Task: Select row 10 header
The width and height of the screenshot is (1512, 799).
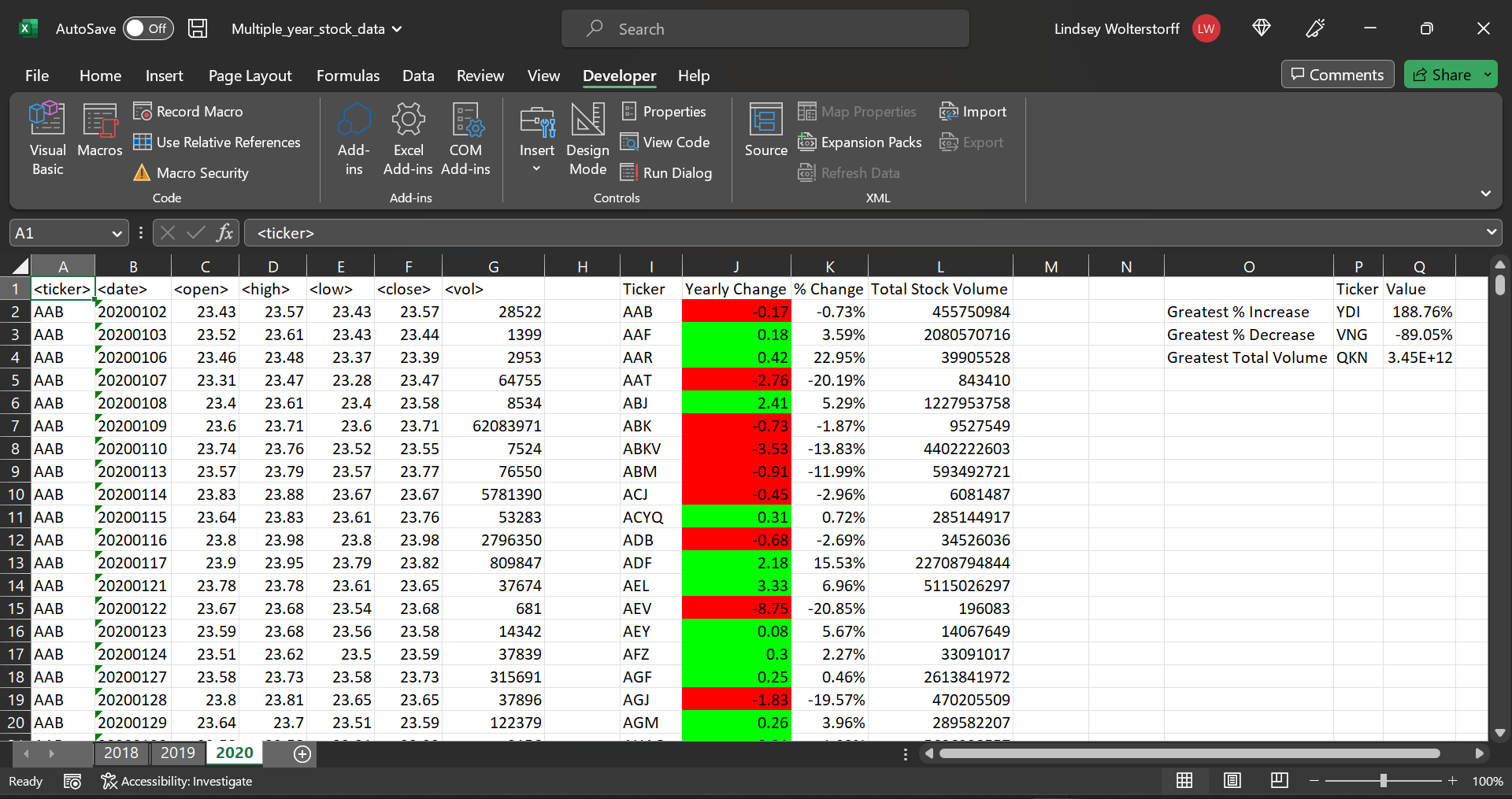Action: pyautogui.click(x=16, y=494)
